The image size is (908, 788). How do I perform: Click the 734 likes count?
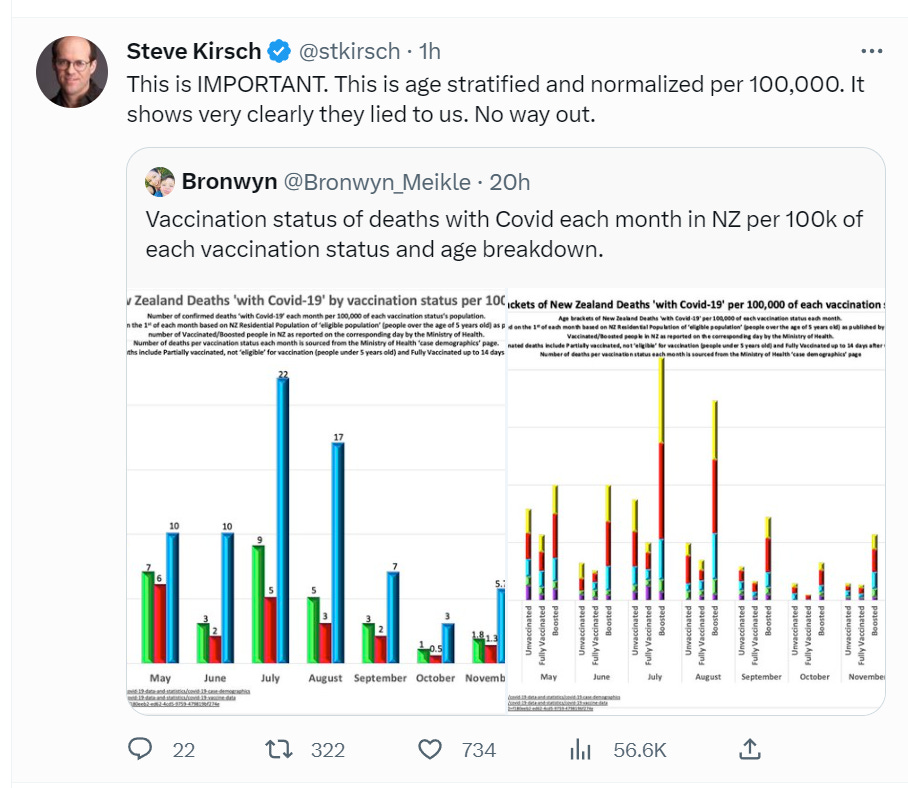477,749
